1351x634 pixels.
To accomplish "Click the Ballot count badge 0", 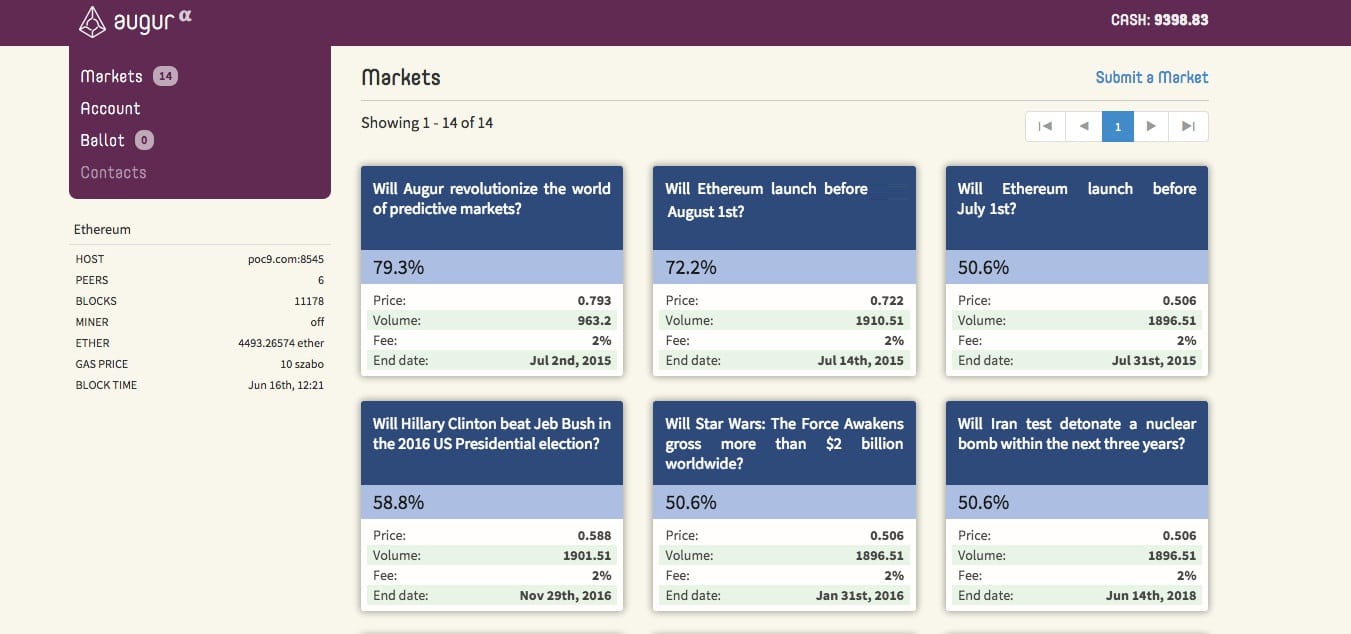I will (x=144, y=140).
